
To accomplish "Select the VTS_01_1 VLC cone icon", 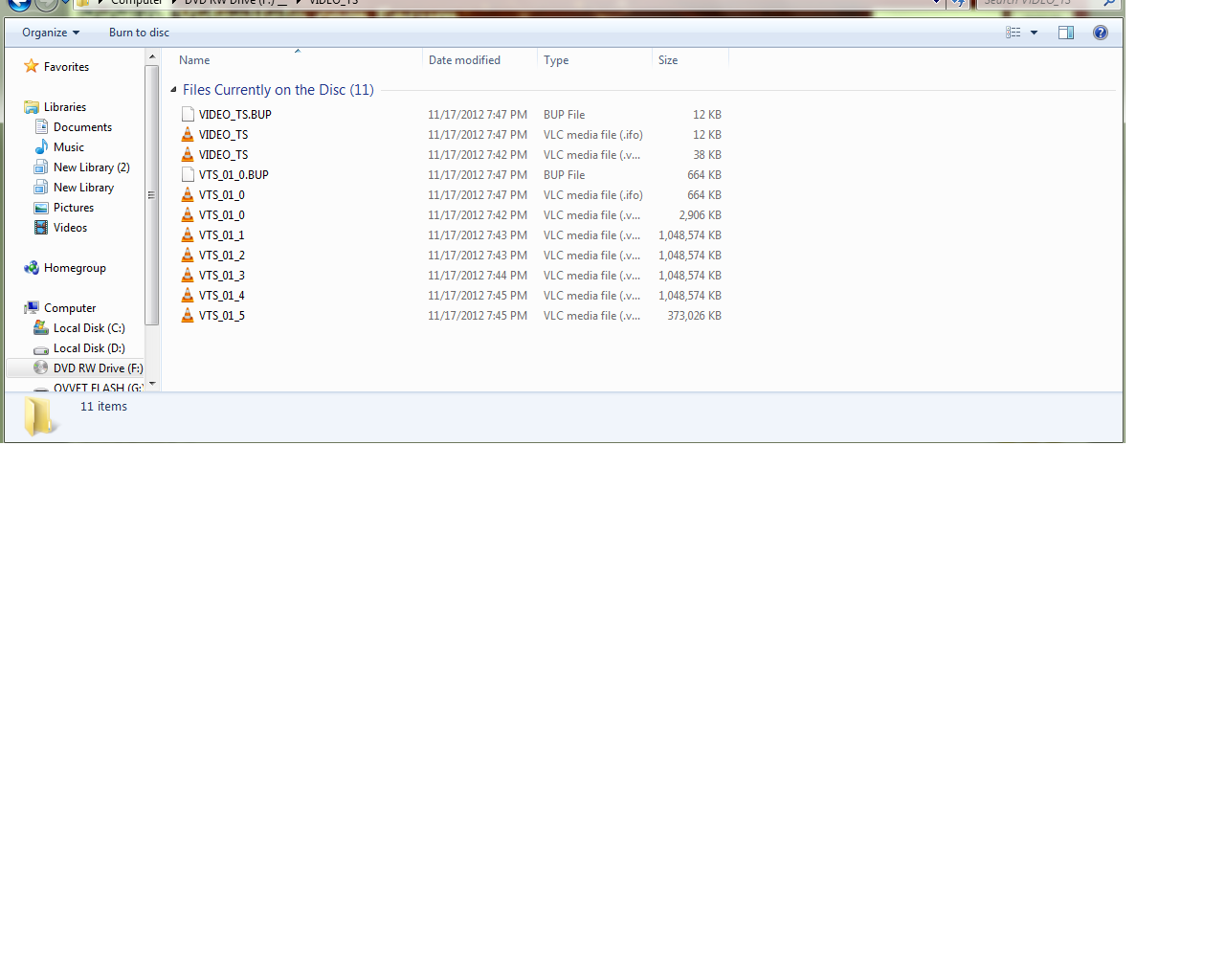I will point(188,235).
